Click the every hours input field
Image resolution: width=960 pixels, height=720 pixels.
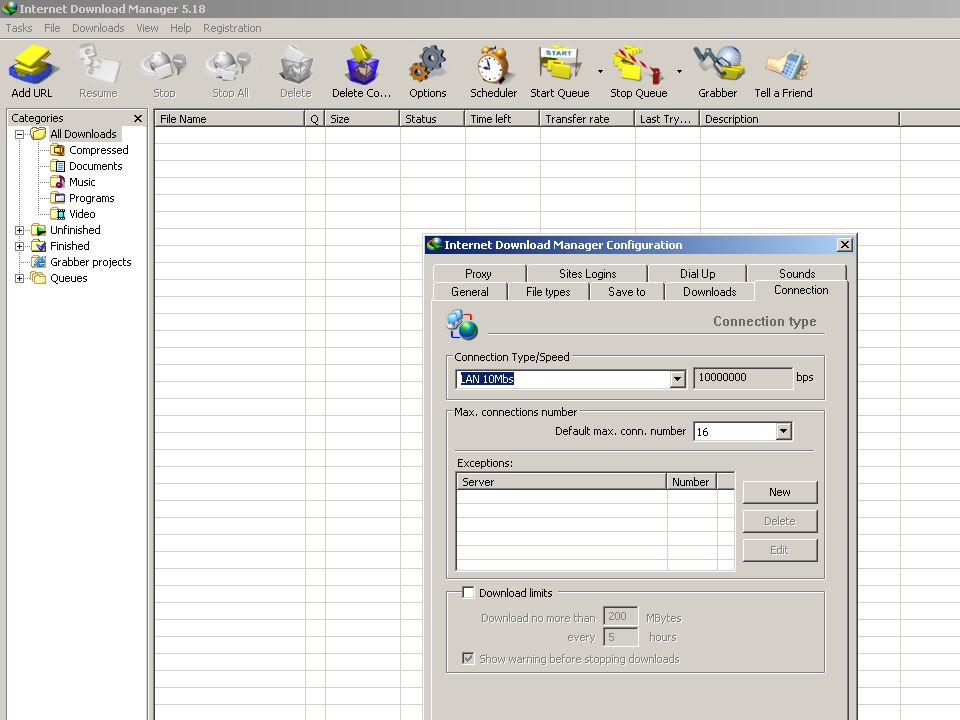click(620, 637)
